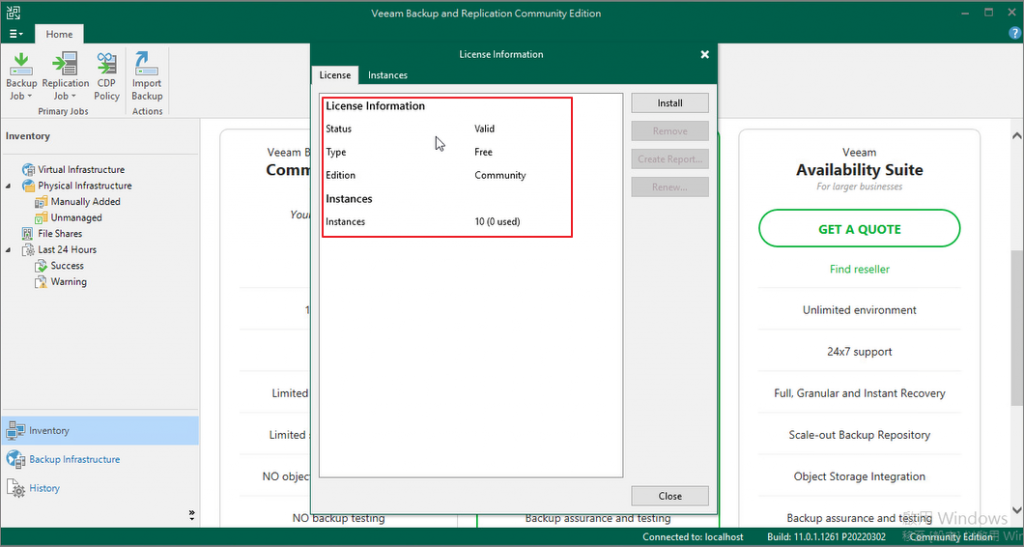
Task: Expand navigation pane options chevron
Action: pos(191,515)
